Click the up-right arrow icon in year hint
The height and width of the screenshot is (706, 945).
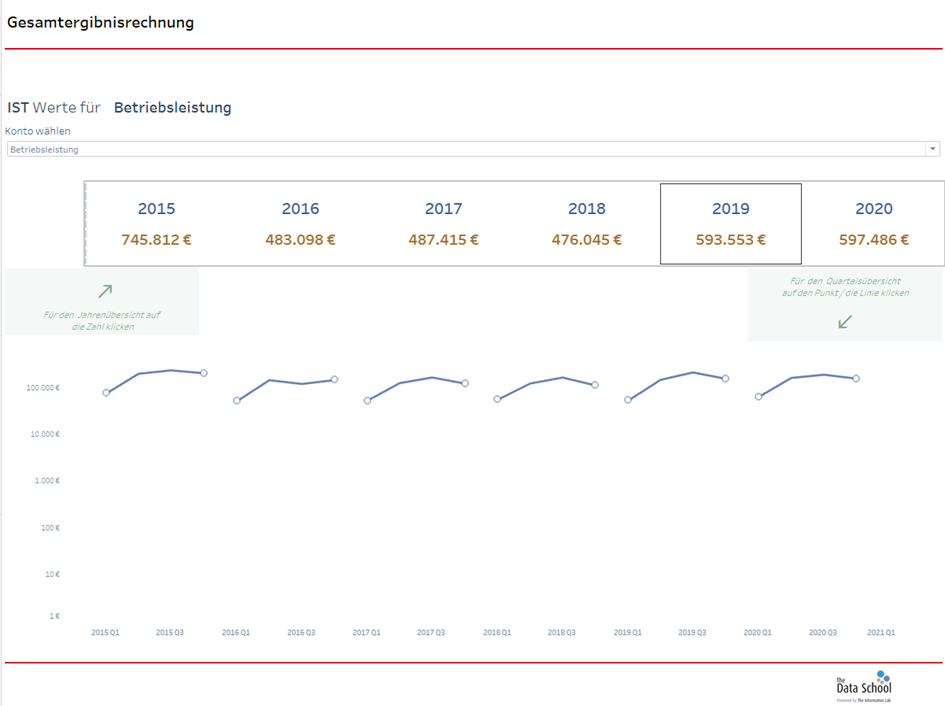(x=105, y=291)
